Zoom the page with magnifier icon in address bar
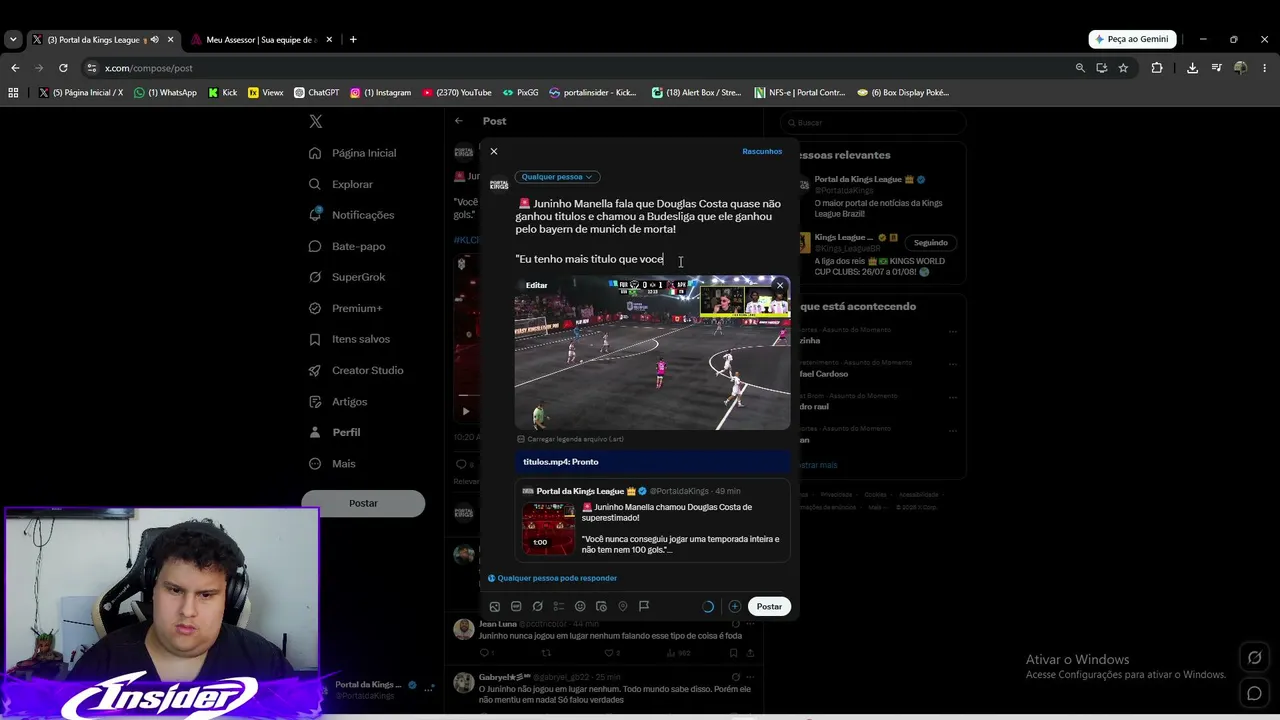 pos(1080,68)
